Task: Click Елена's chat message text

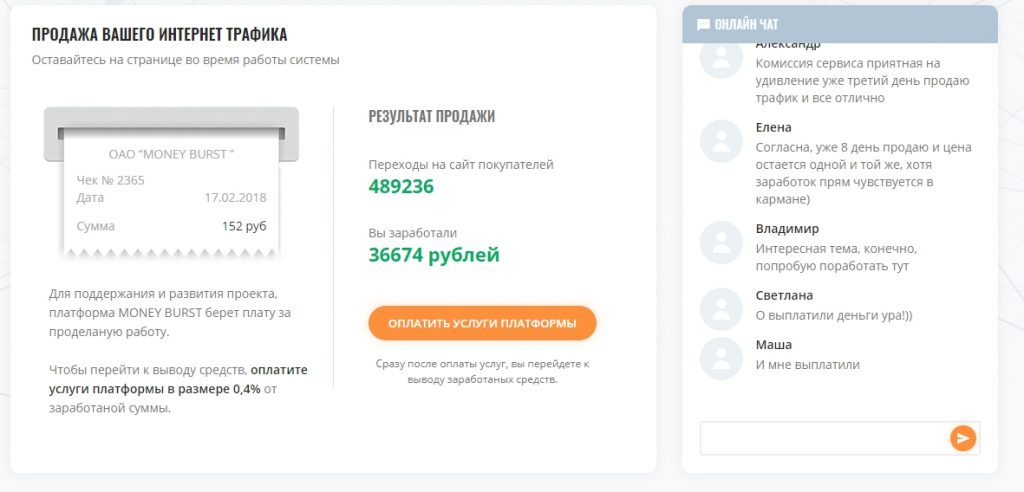Action: [x=862, y=173]
